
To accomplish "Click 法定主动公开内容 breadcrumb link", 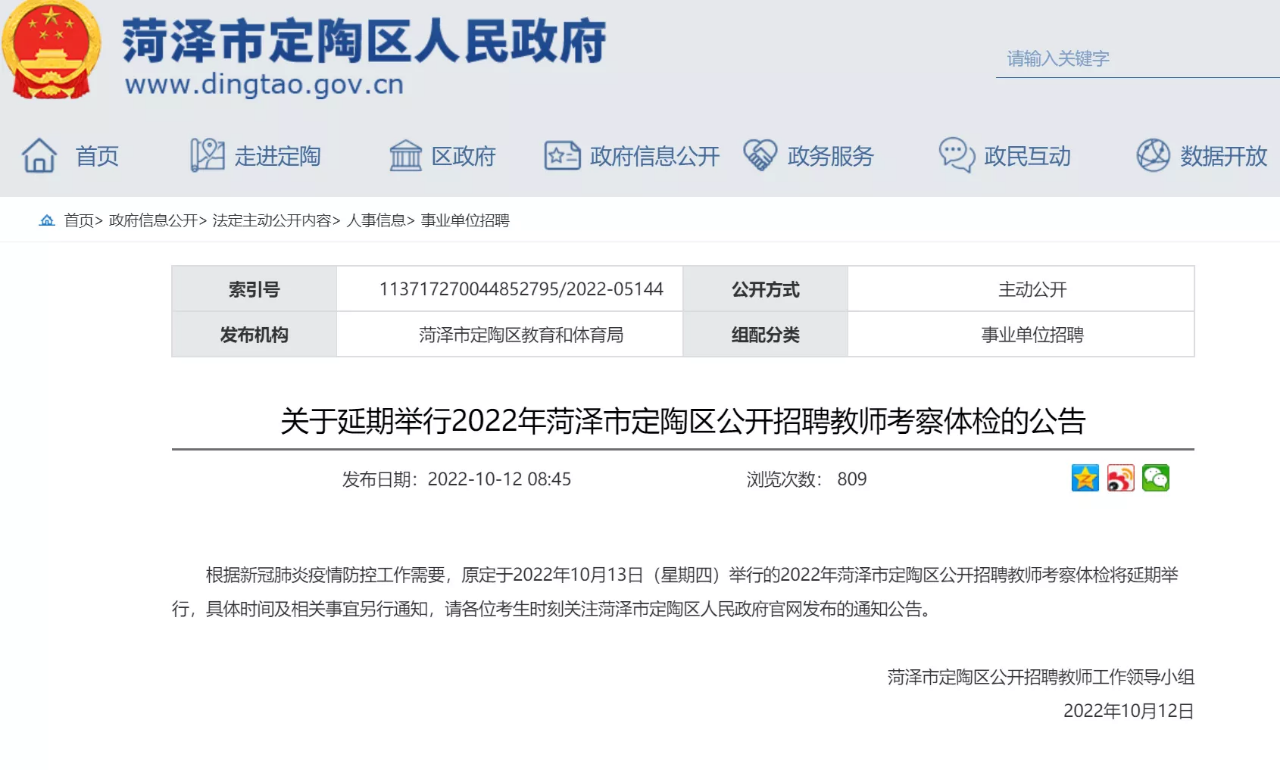I will tap(271, 221).
